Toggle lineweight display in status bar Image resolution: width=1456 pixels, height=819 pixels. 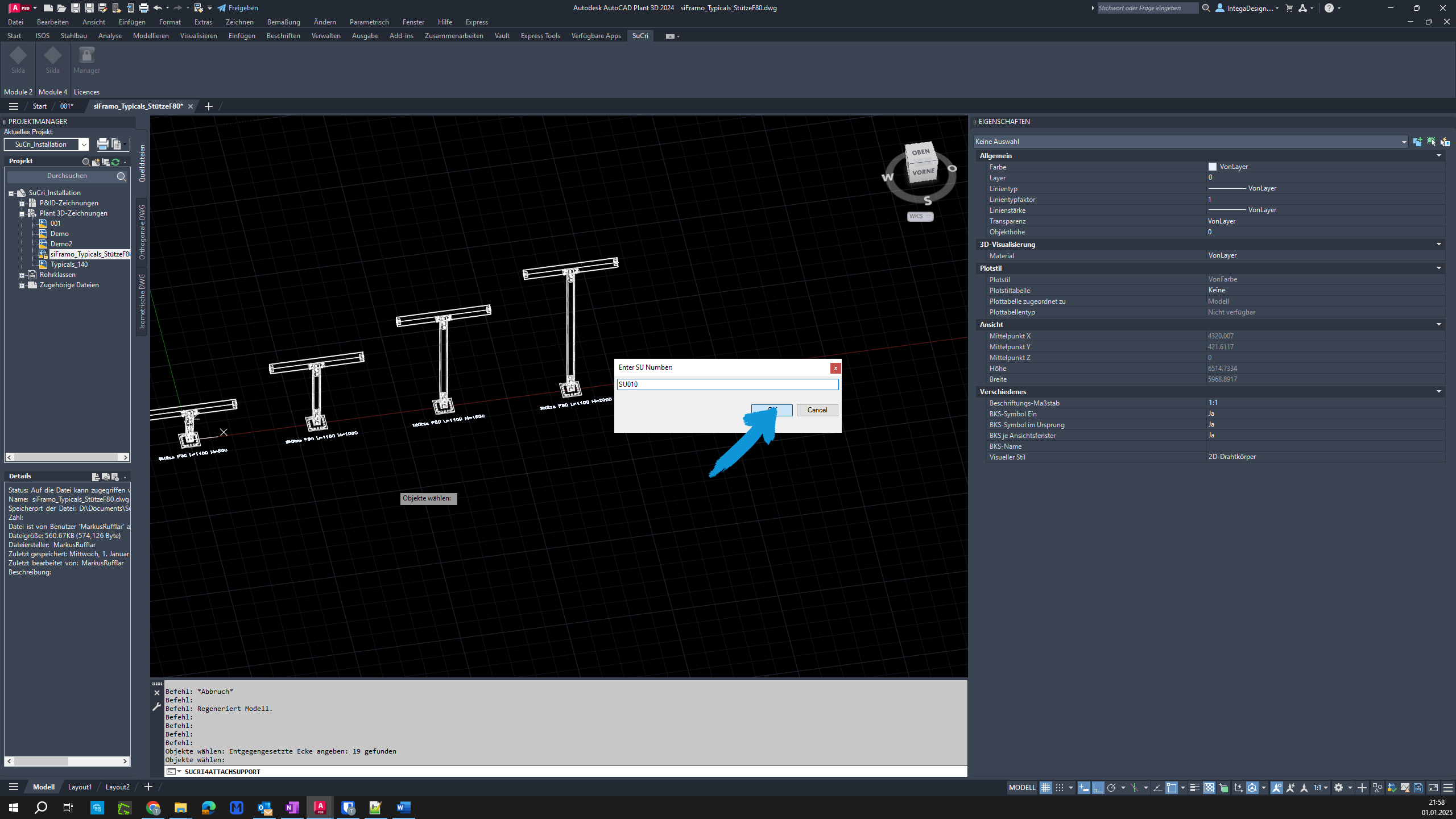[x=1195, y=788]
